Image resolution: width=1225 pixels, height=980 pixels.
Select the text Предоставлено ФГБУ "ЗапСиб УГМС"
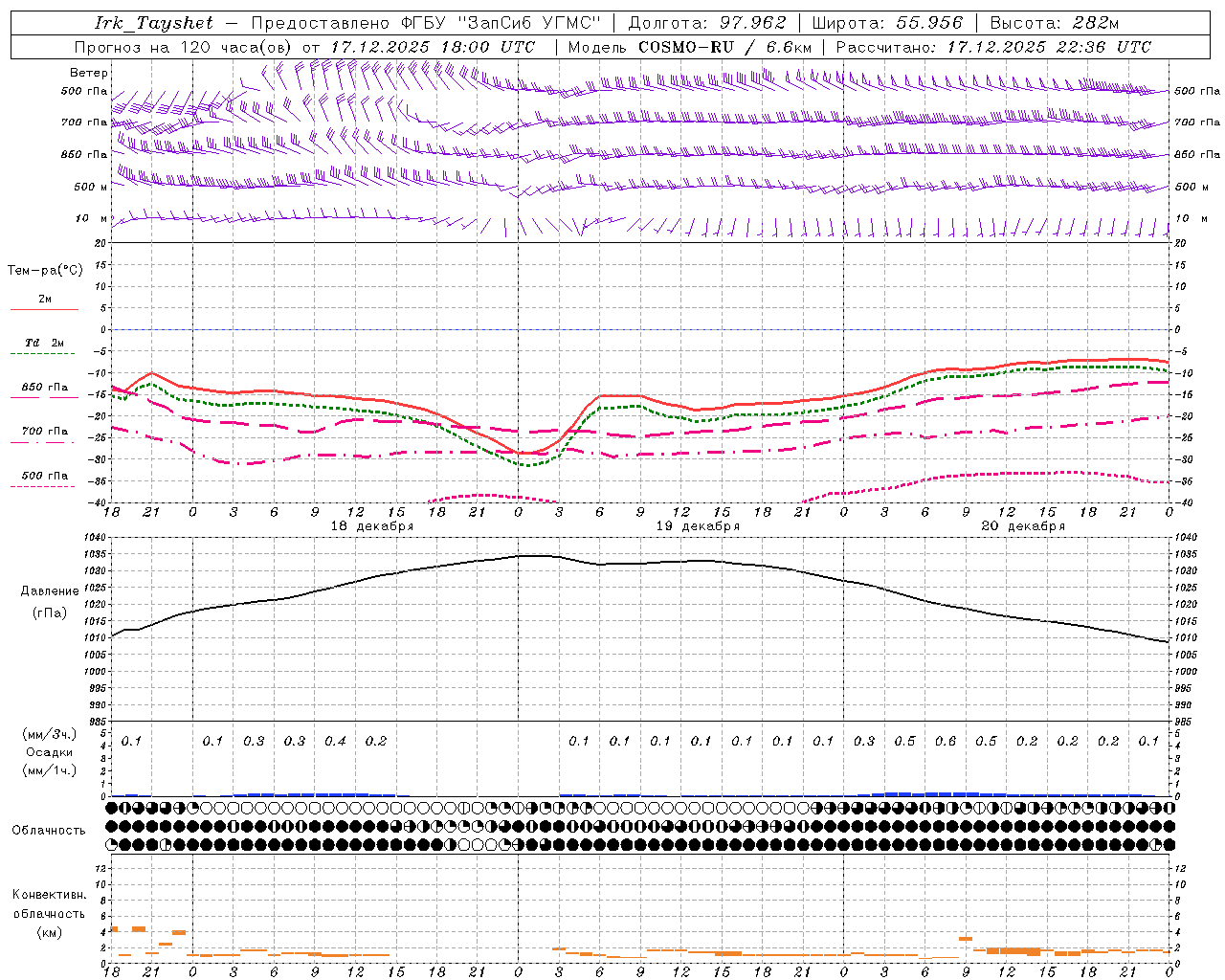[x=426, y=23]
